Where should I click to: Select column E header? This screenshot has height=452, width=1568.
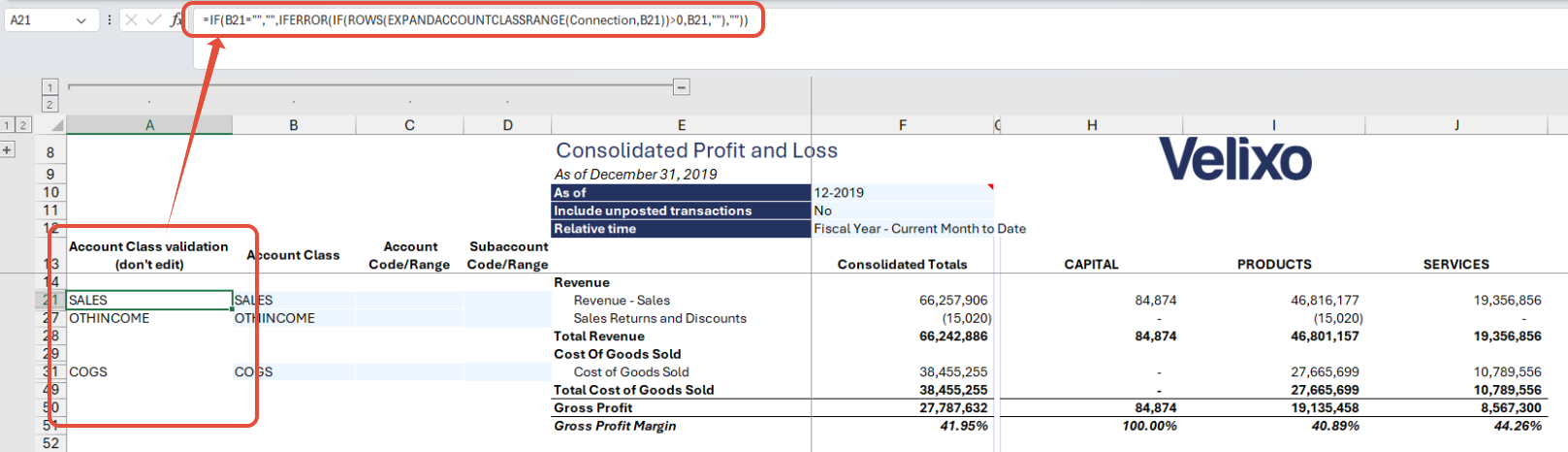point(682,125)
